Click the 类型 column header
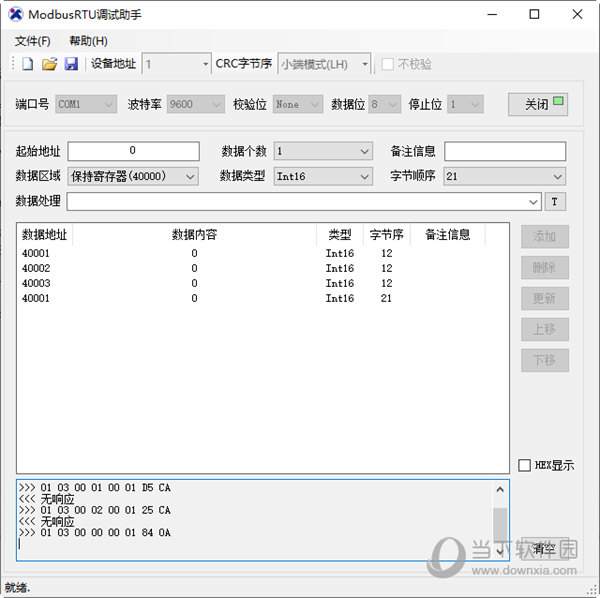Viewport: 600px width, 598px height. tap(340, 235)
